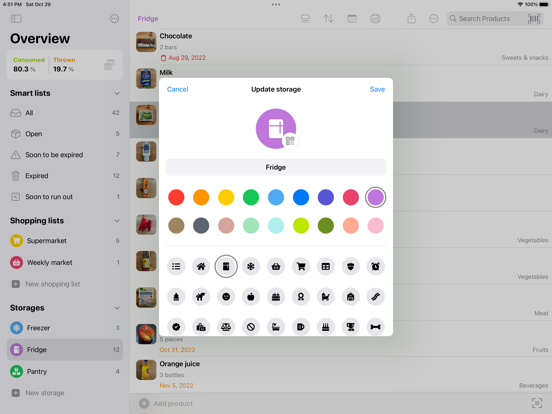This screenshot has height=414, width=552.
Task: Select the verified badge icon
Action: tap(176, 327)
